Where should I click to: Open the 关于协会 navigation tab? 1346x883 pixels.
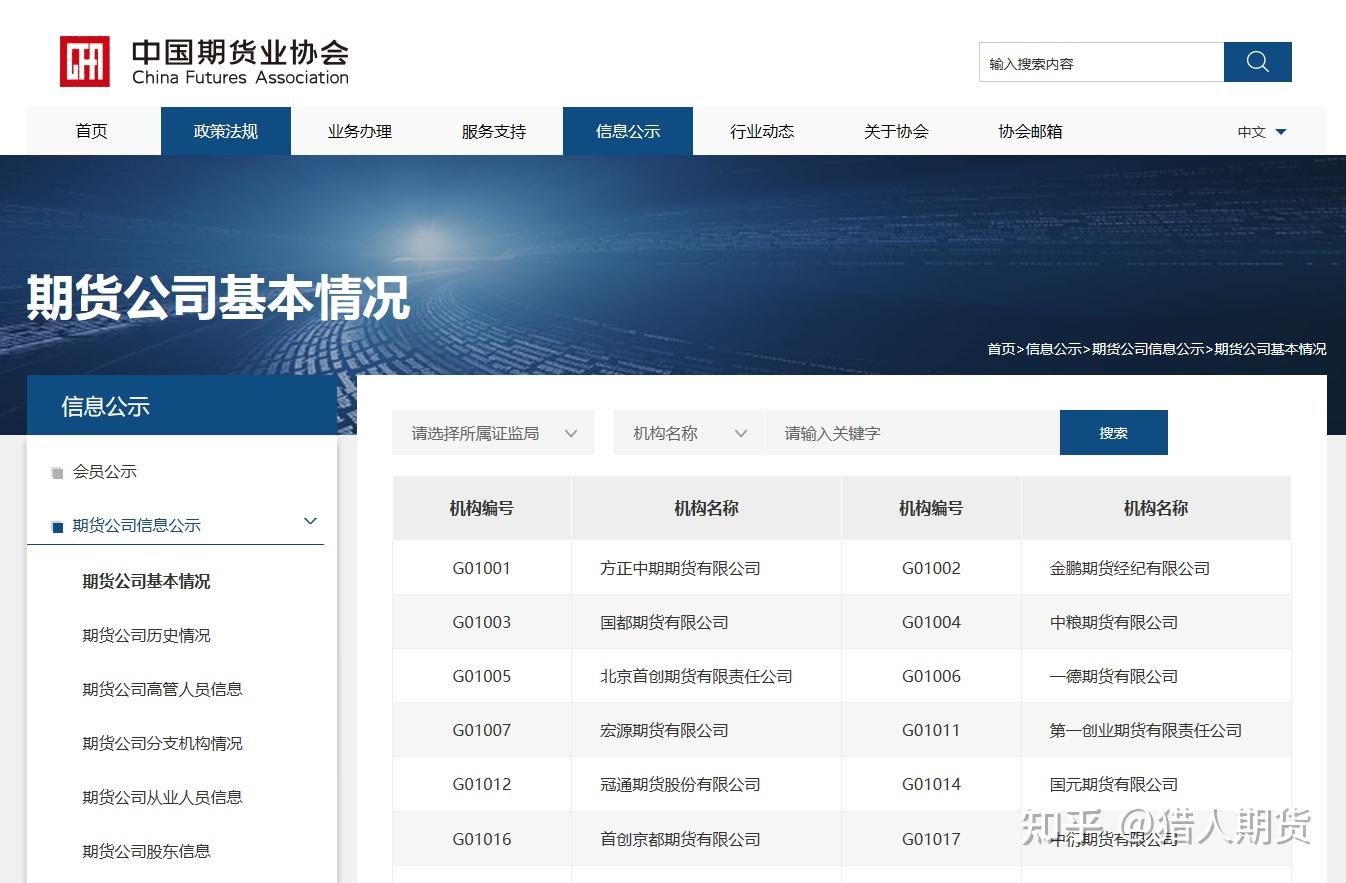(896, 131)
